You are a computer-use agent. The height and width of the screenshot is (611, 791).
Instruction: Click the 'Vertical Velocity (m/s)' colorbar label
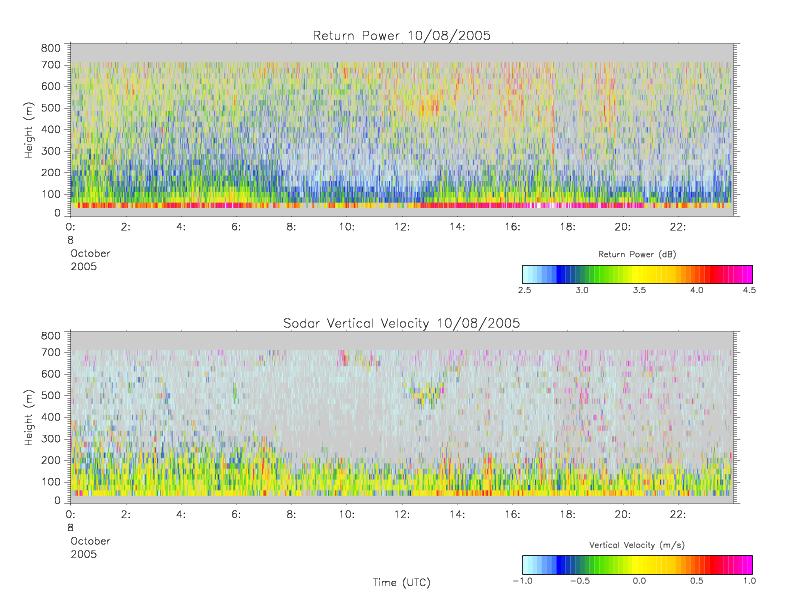(x=637, y=545)
